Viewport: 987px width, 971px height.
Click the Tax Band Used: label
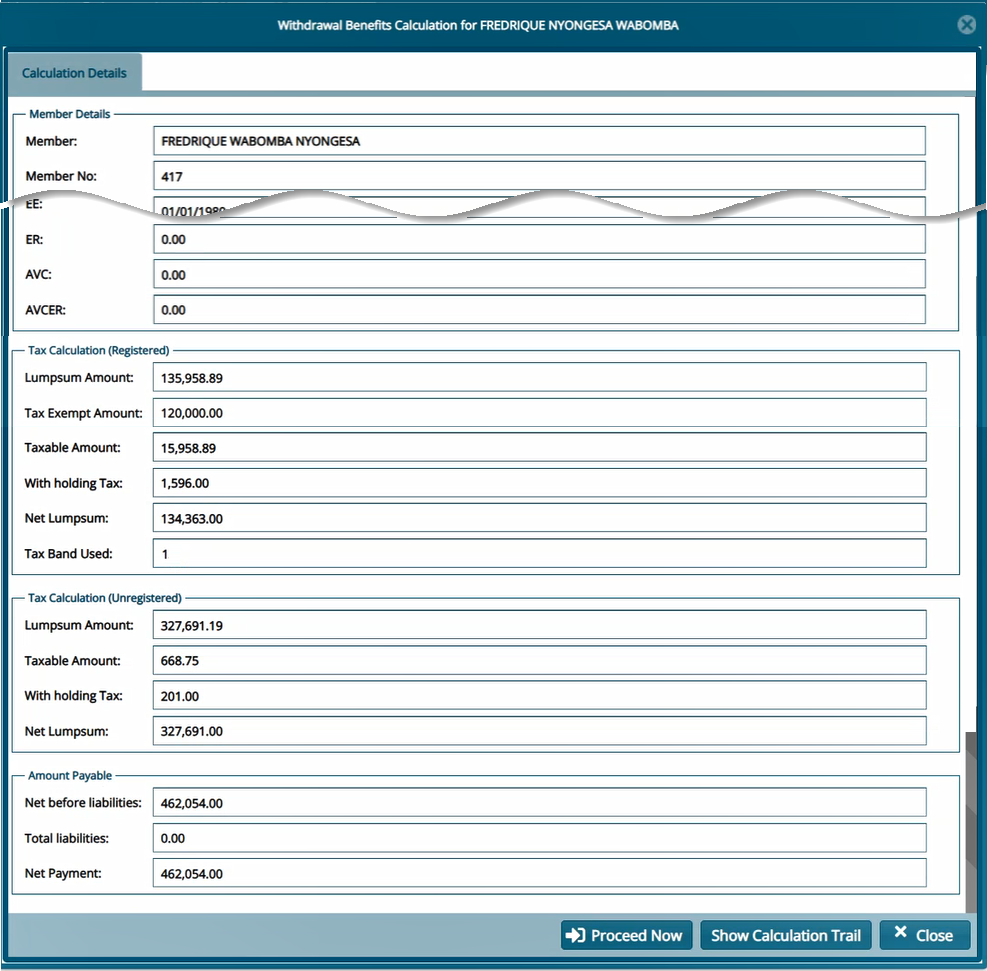pyautogui.click(x=69, y=553)
